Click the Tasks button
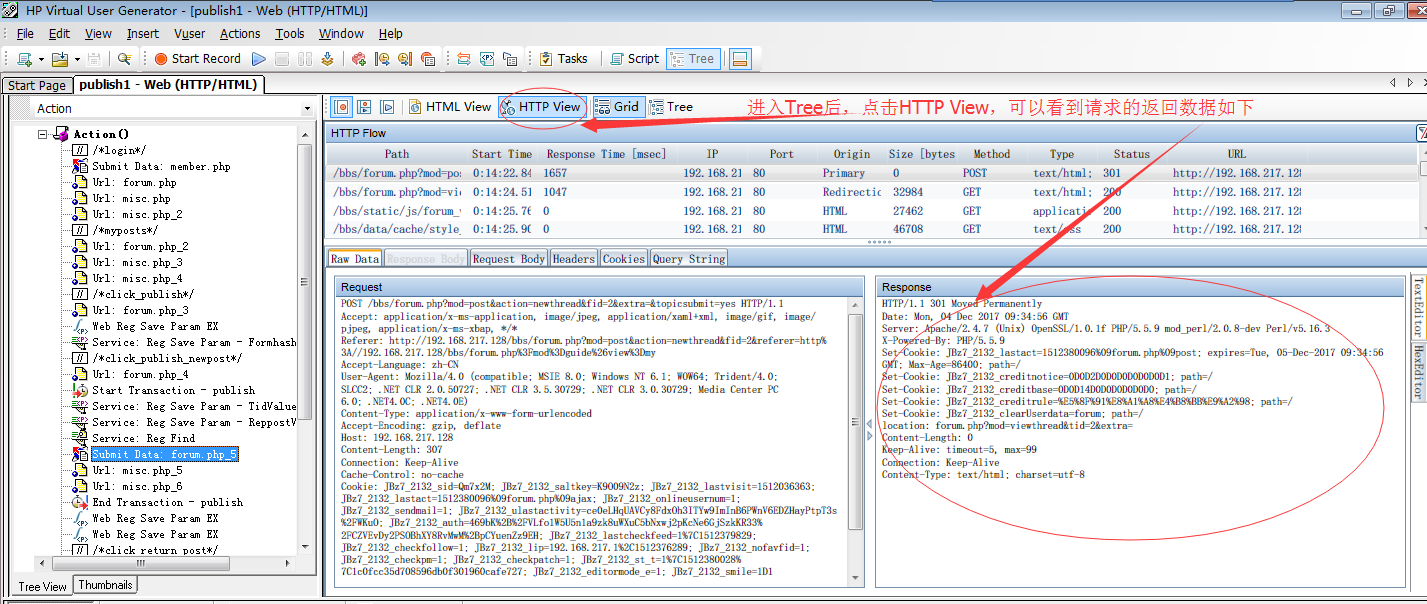The height and width of the screenshot is (604, 1427). point(563,59)
